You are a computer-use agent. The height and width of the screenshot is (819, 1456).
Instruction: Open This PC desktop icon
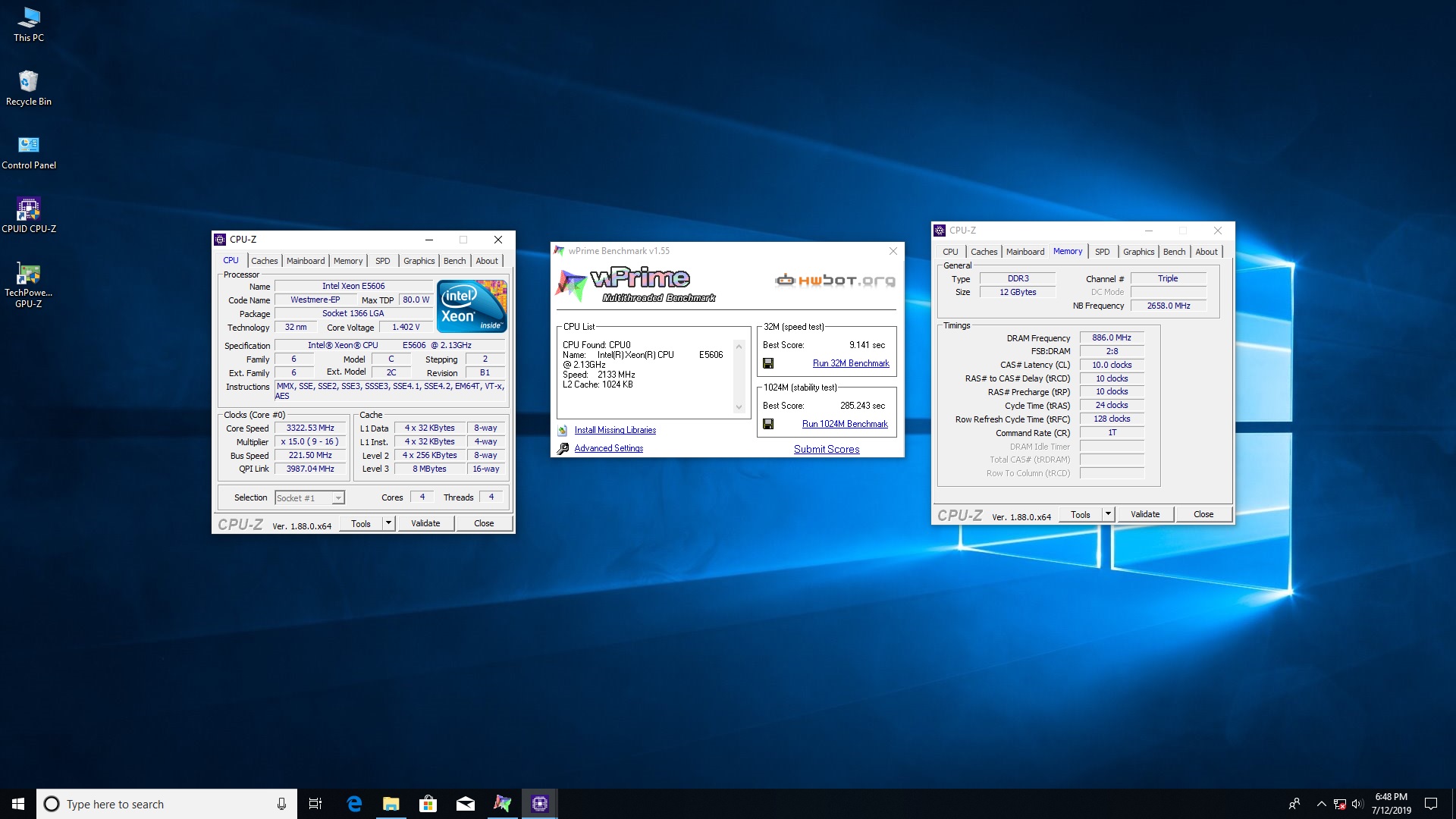(29, 24)
